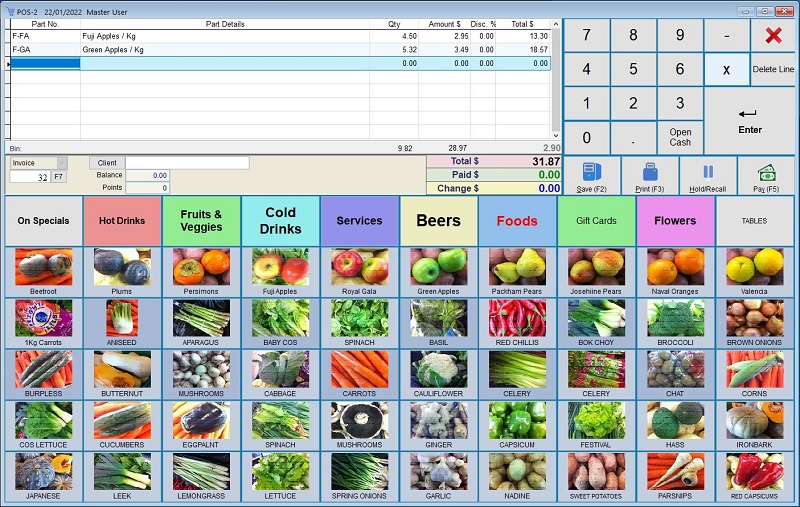Click the Pay (F5) cash icon
The height and width of the screenshot is (507, 800).
coord(766,172)
